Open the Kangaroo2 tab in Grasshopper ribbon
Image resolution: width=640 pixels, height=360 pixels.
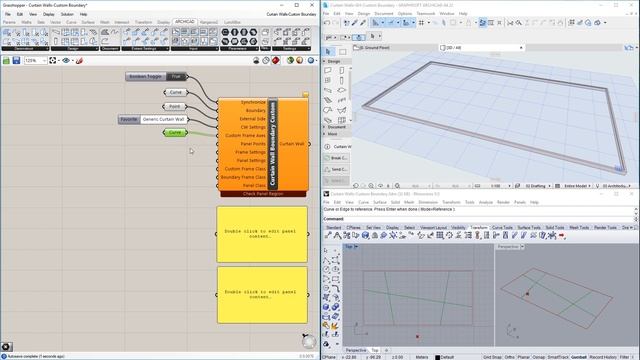[x=209, y=22]
